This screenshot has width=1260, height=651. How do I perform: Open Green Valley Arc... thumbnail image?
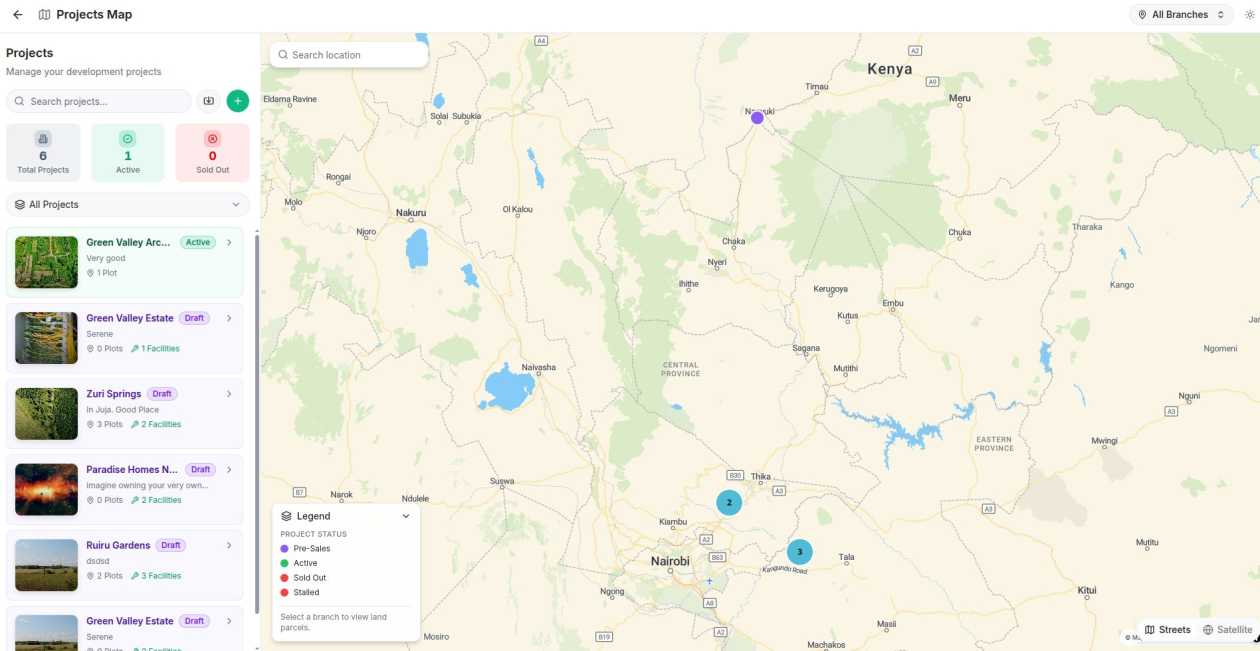pyautogui.click(x=46, y=262)
